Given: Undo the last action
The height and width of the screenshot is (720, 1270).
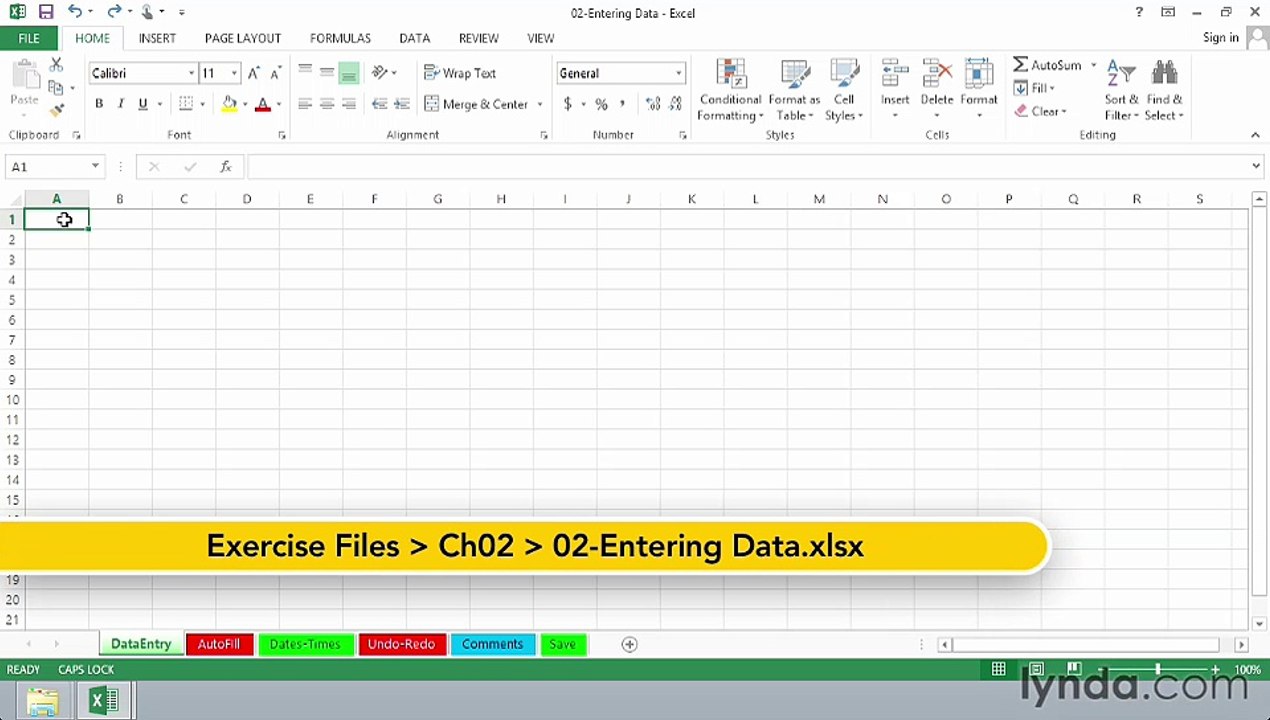Looking at the screenshot, I should click(x=75, y=12).
